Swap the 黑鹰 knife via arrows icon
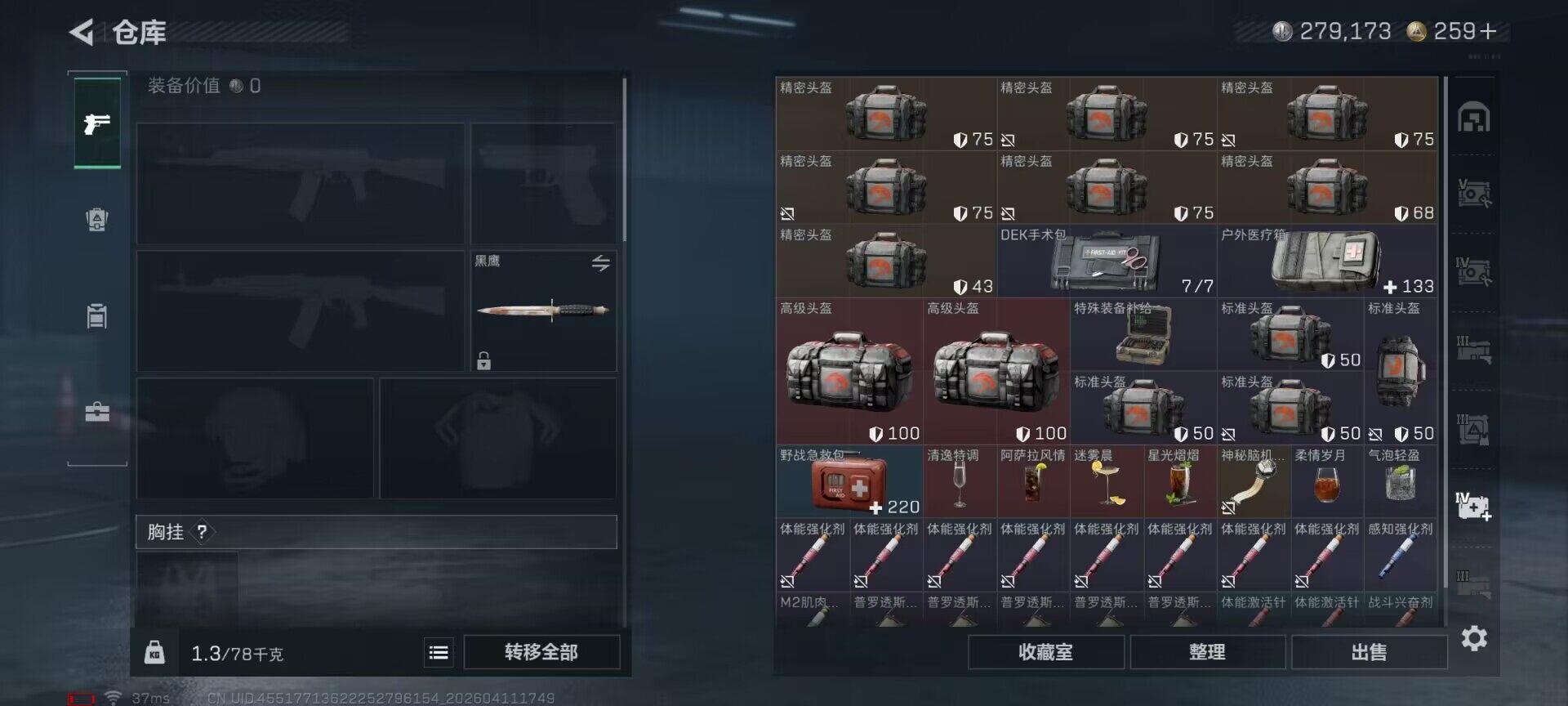The height and width of the screenshot is (706, 1568). 600,262
